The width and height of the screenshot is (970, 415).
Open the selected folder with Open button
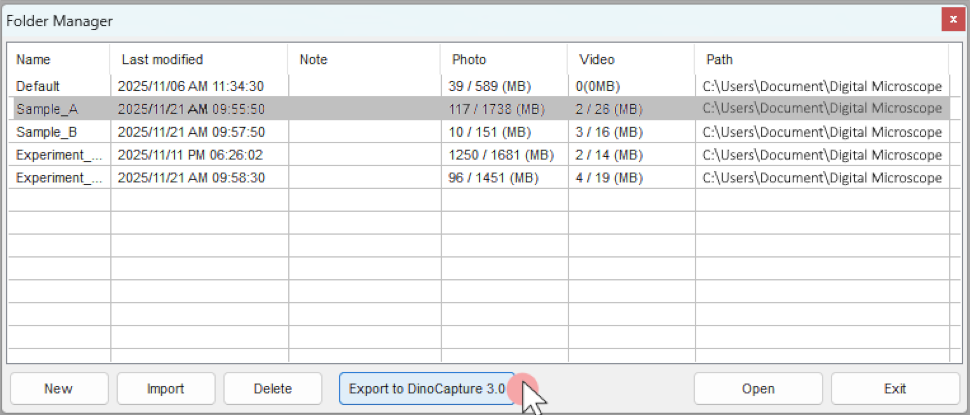[758, 389]
